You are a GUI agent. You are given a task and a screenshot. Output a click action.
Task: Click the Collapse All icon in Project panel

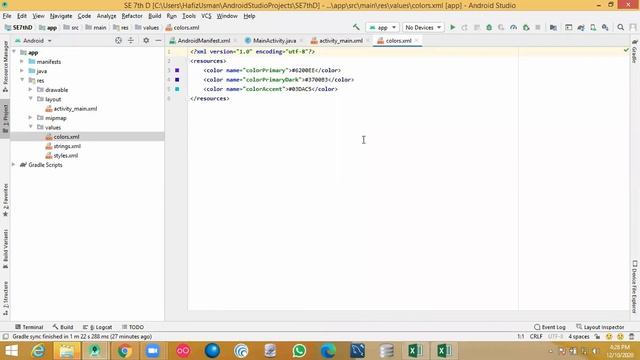(x=131, y=40)
